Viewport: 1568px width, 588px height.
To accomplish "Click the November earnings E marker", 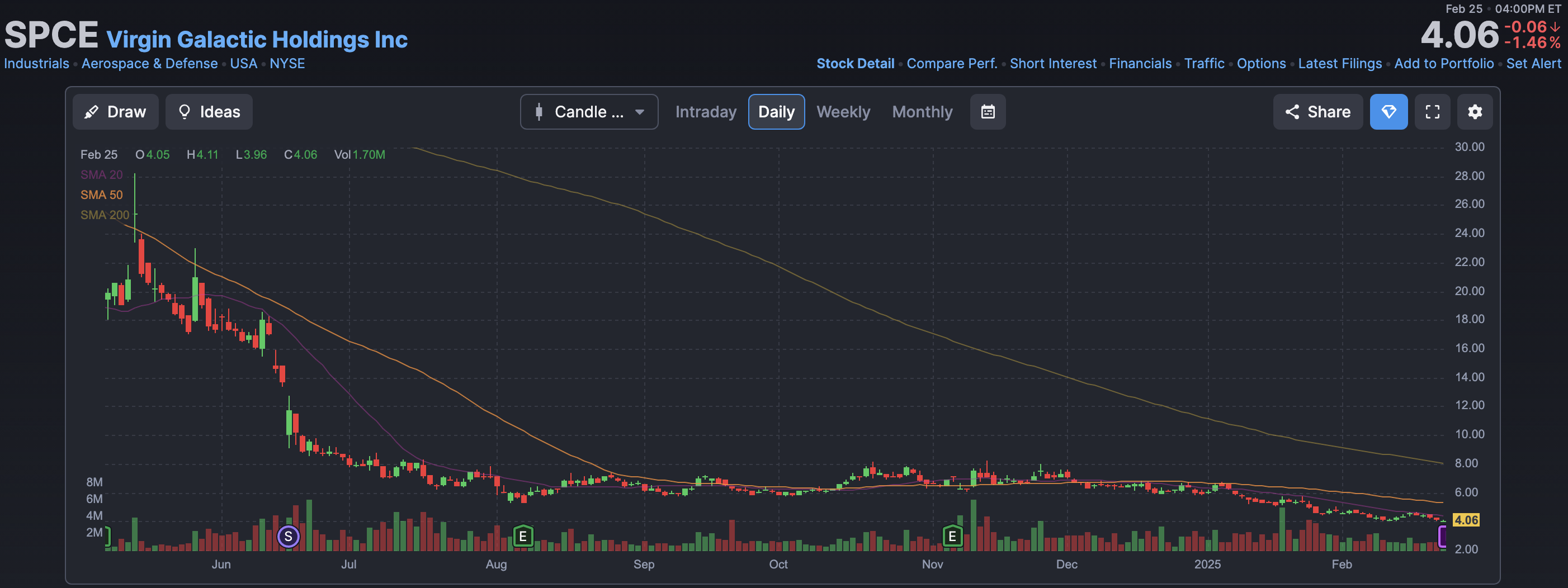I will pos(952,537).
